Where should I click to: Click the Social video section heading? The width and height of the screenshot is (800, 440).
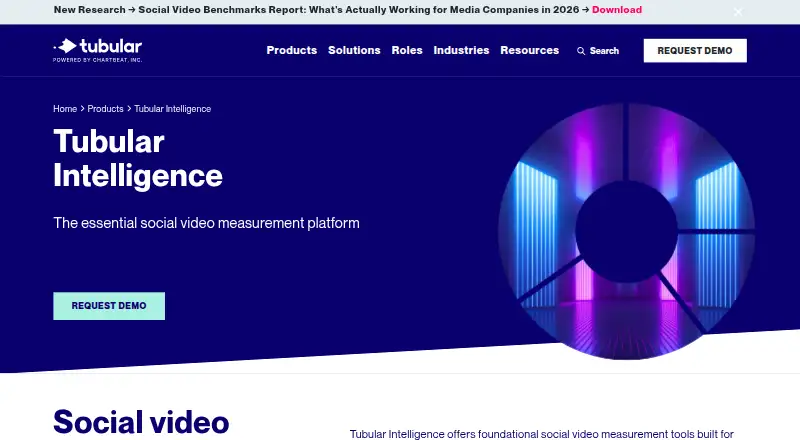pyautogui.click(x=141, y=423)
